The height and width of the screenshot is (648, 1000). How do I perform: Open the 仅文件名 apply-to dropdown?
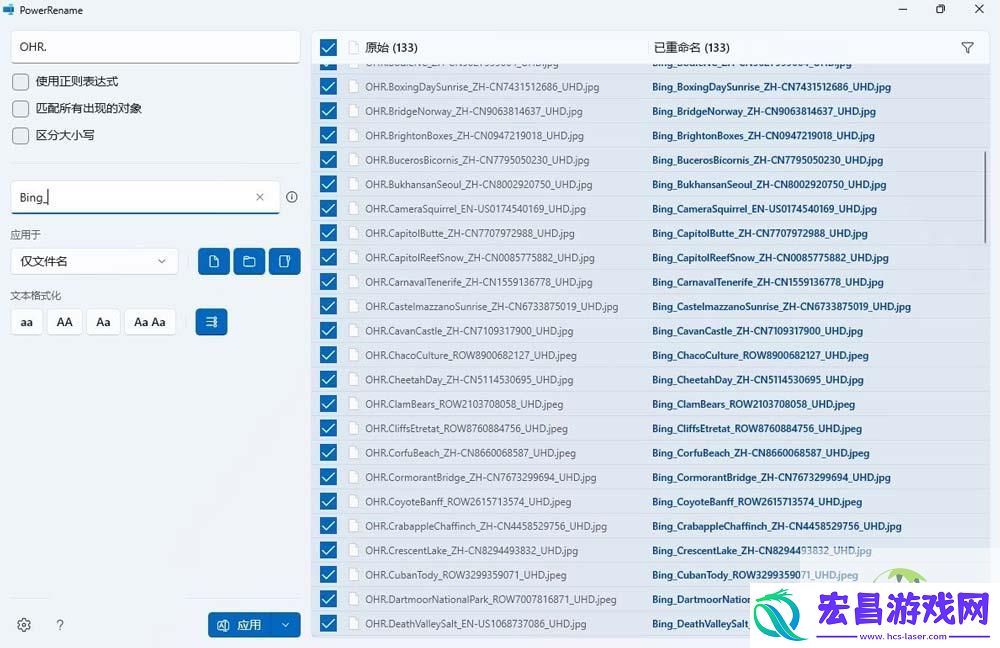click(94, 261)
